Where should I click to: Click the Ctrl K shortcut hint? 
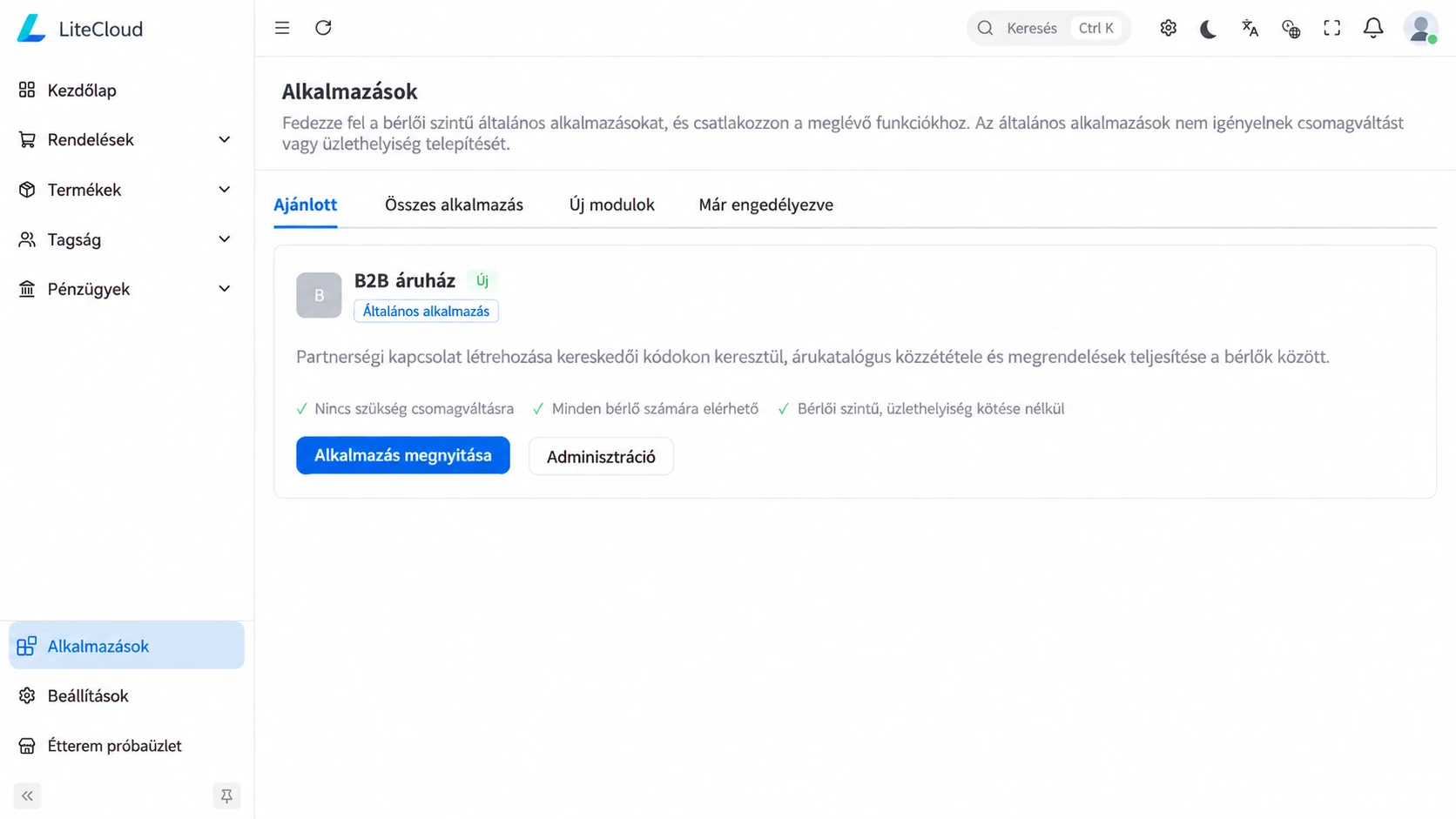(1096, 28)
